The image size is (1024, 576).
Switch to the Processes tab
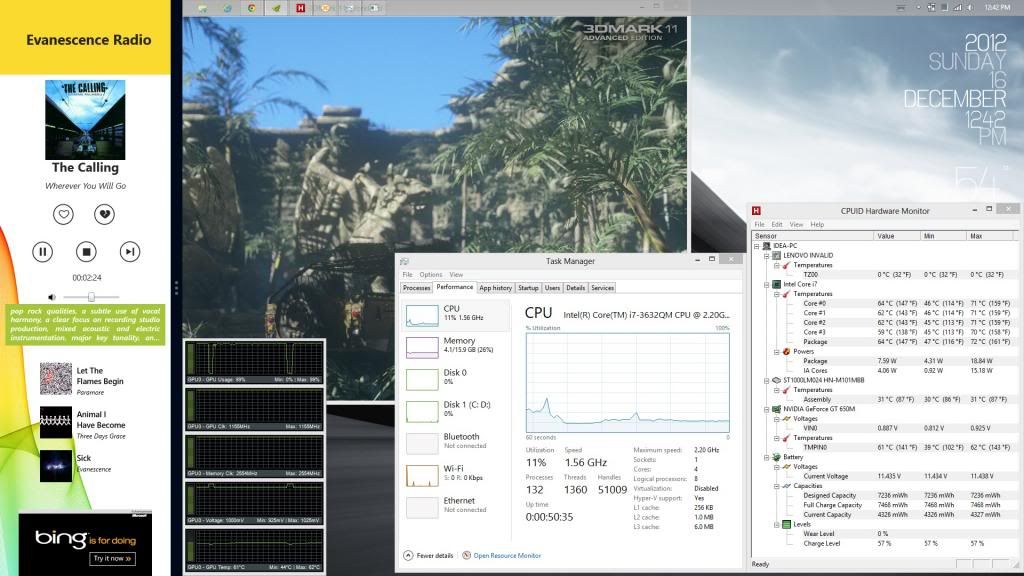(x=416, y=288)
